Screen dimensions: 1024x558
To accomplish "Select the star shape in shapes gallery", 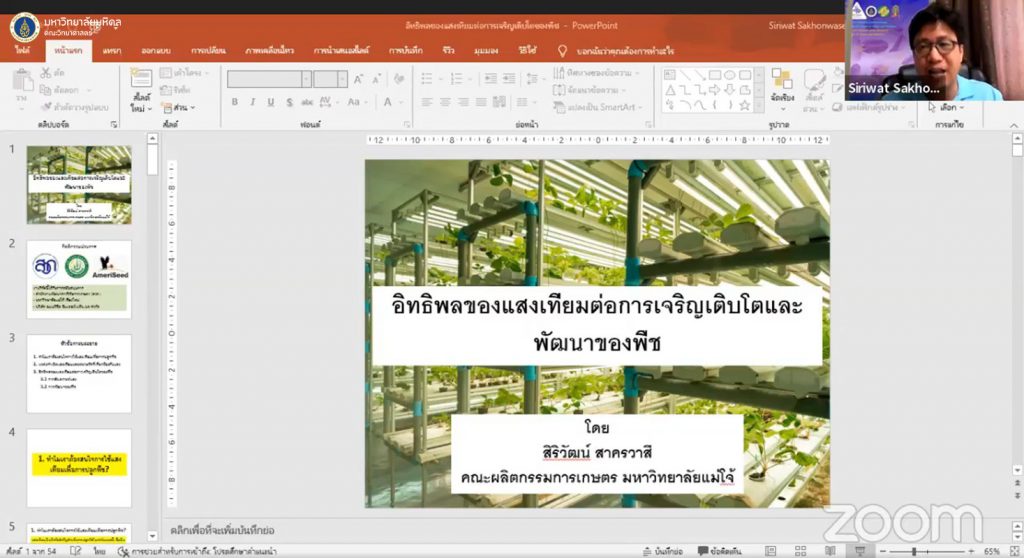I will [x=744, y=104].
